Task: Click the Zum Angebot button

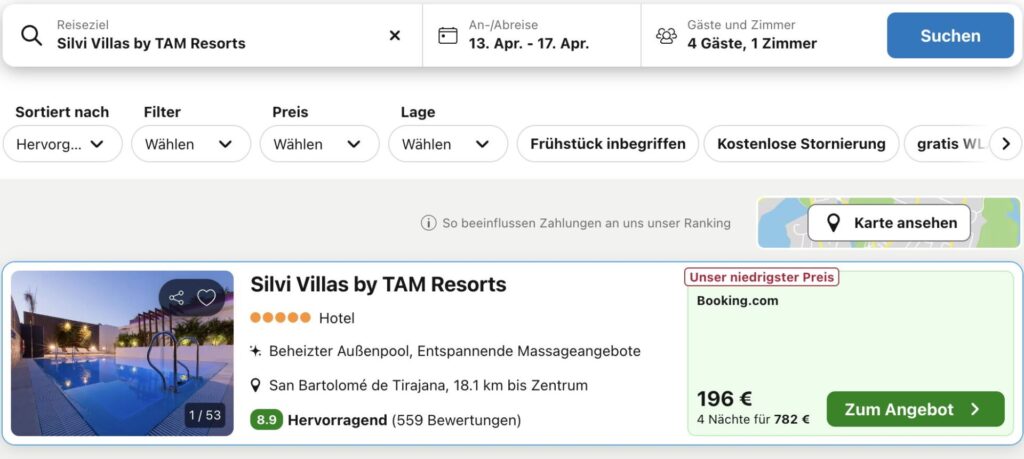Action: coord(915,409)
